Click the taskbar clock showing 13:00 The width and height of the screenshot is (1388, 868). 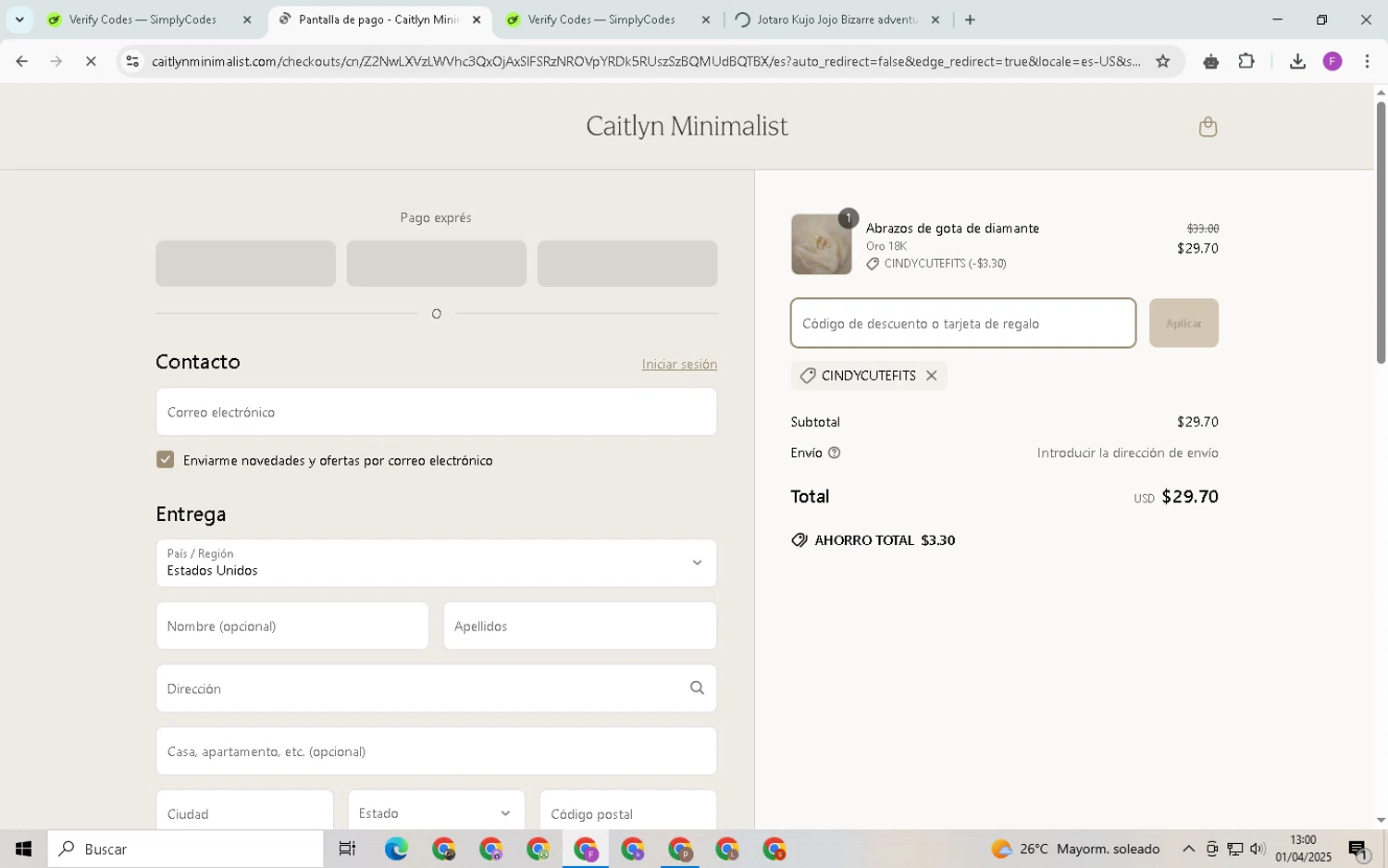pyautogui.click(x=1303, y=849)
